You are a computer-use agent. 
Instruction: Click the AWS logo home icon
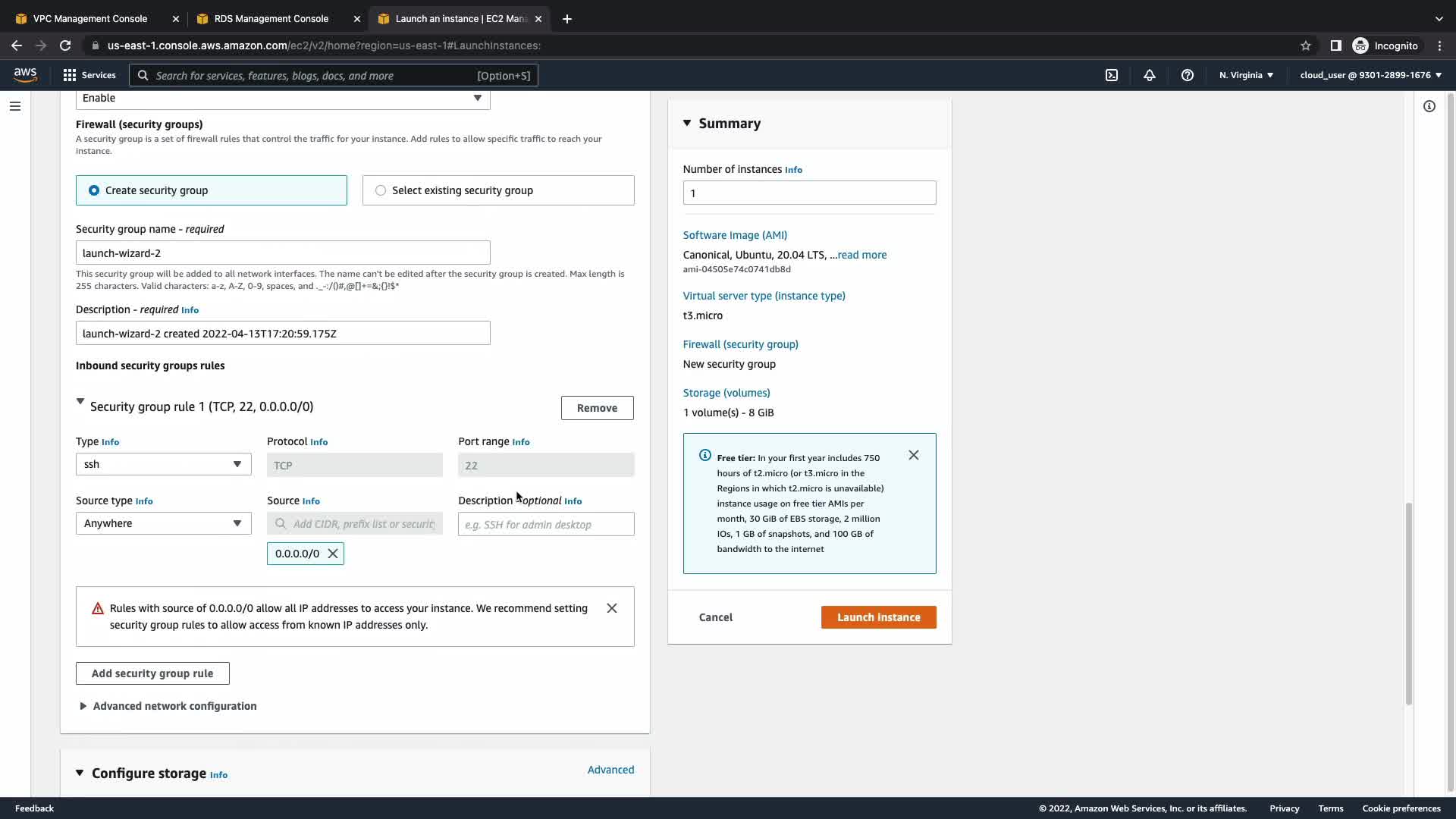pos(25,74)
